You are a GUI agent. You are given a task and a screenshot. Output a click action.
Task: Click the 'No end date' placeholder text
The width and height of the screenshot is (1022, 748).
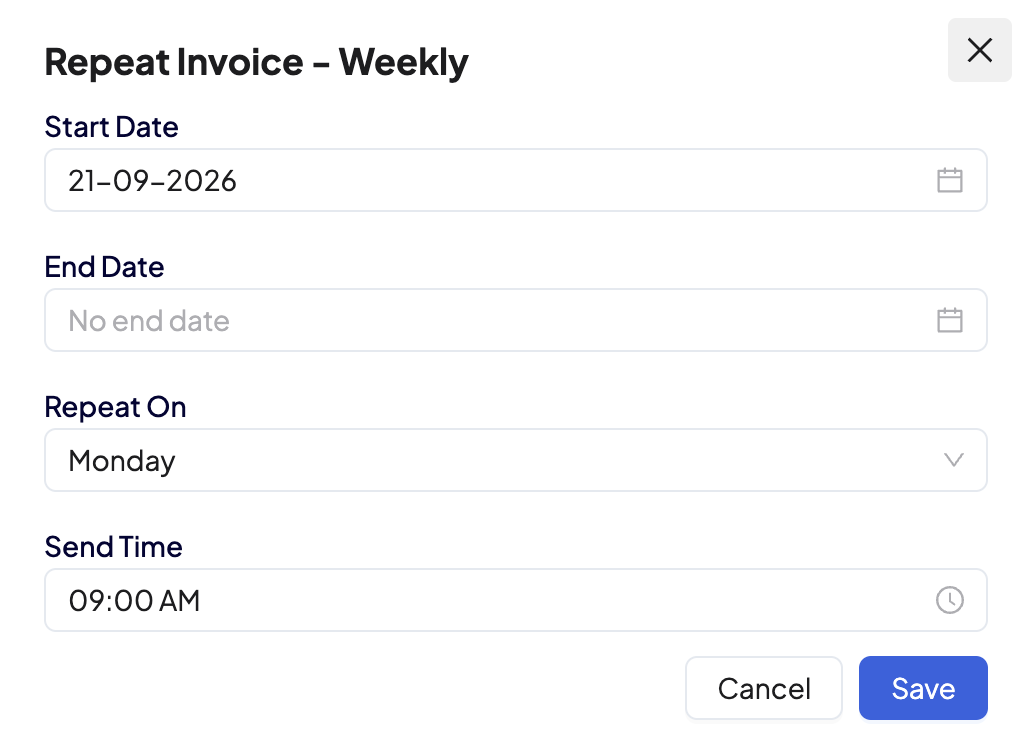[149, 321]
